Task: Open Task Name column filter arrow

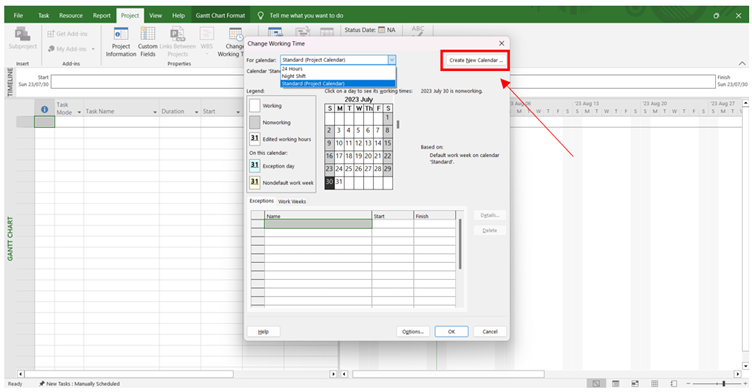Action: point(155,112)
